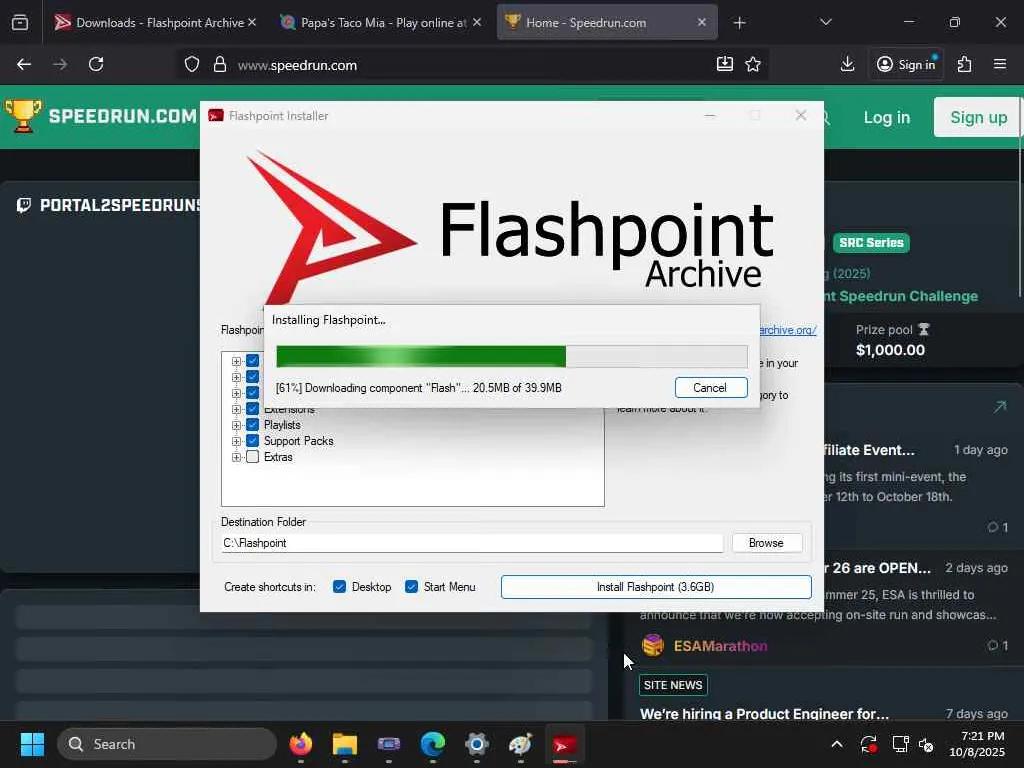Image resolution: width=1024 pixels, height=768 pixels.
Task: Check the Extras component checkbox
Action: pyautogui.click(x=253, y=456)
